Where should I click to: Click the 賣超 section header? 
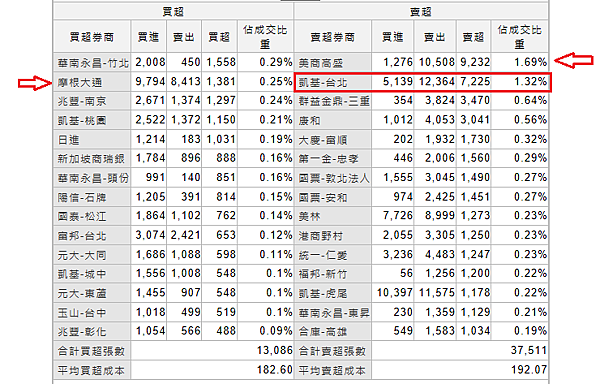(x=421, y=12)
